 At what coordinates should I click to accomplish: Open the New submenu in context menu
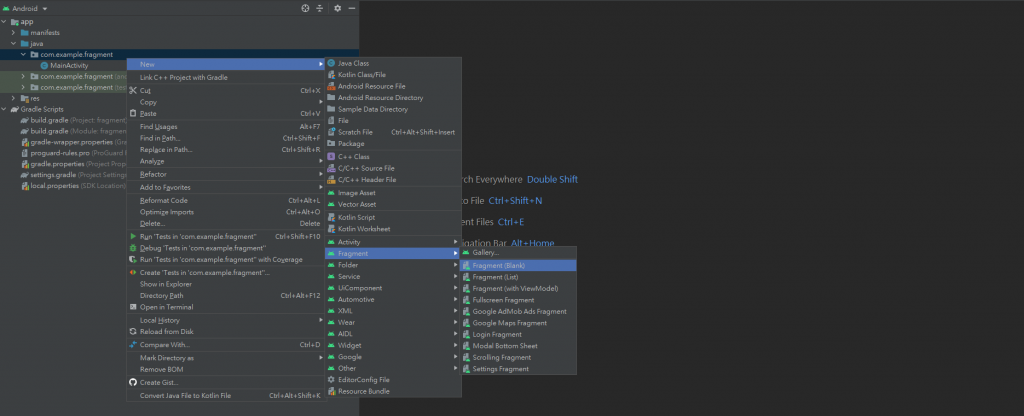pos(226,64)
